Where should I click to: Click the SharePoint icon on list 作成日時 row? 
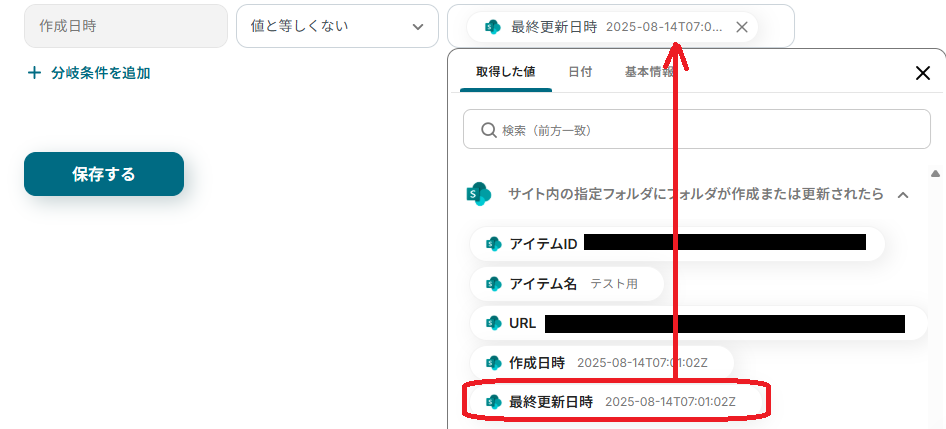click(x=494, y=363)
